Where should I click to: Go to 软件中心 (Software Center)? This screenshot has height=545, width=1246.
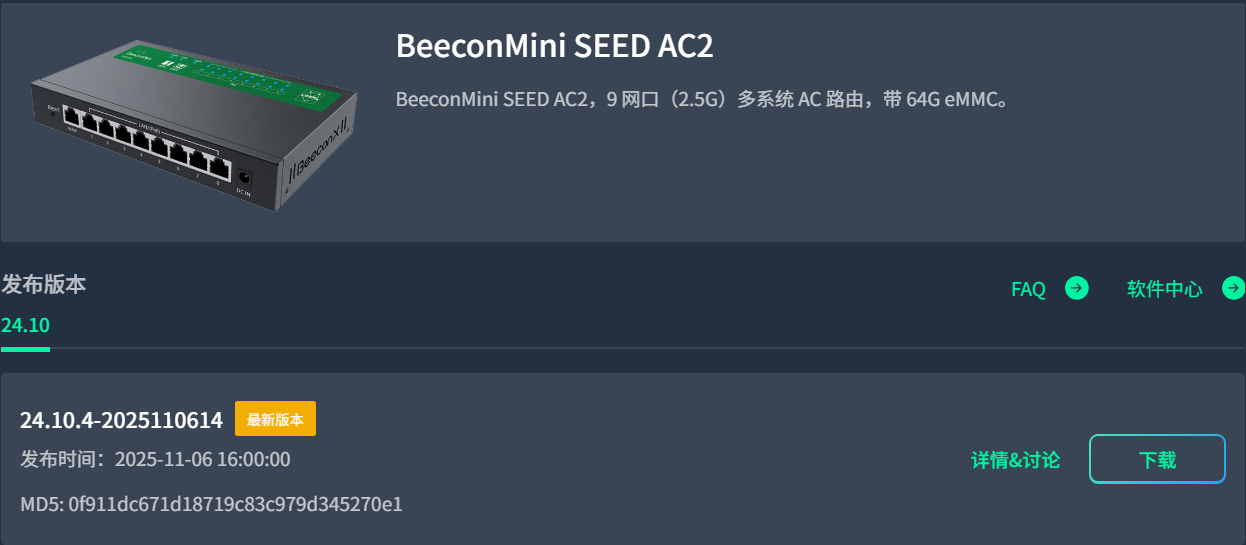click(1164, 290)
